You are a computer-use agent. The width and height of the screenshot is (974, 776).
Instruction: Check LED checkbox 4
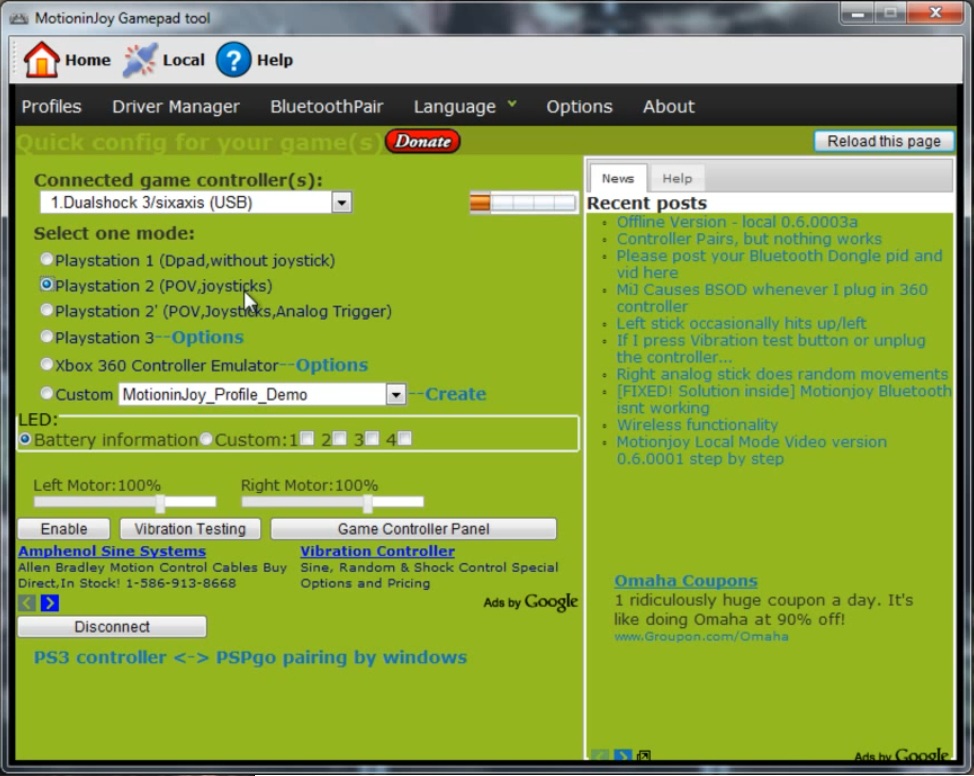pyautogui.click(x=405, y=439)
